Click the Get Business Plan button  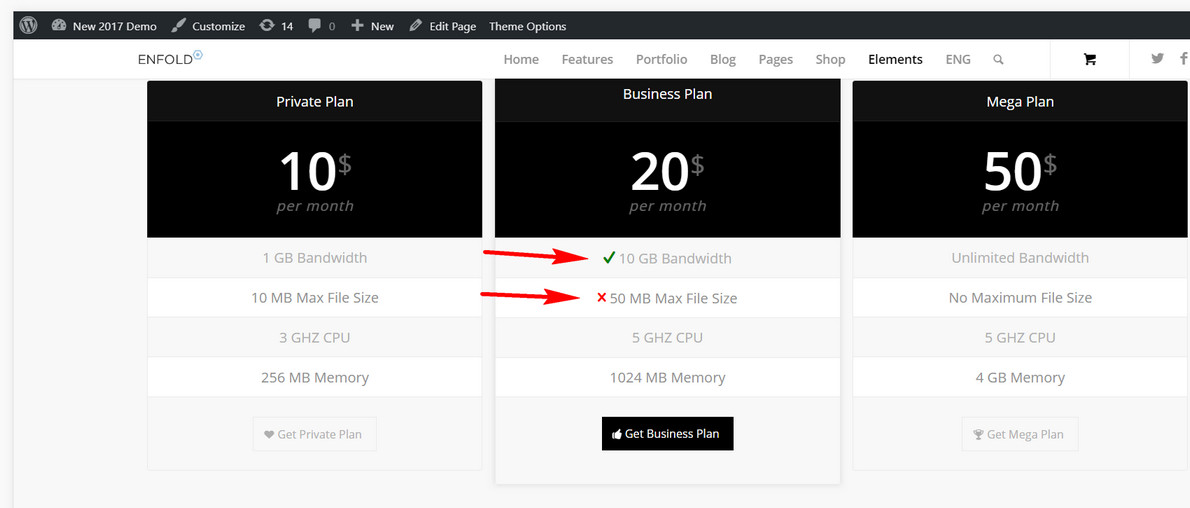click(x=668, y=434)
